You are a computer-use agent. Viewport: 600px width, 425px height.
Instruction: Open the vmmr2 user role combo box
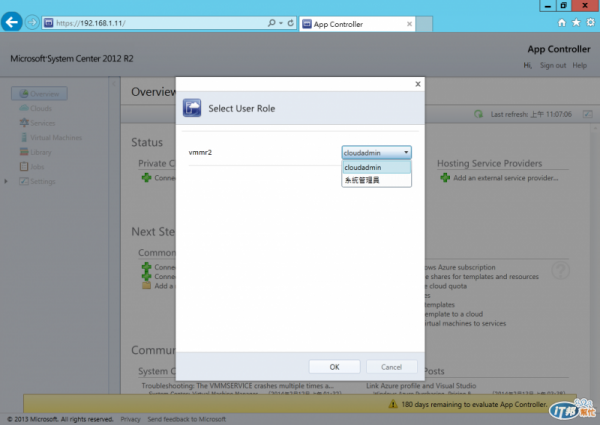tap(376, 153)
